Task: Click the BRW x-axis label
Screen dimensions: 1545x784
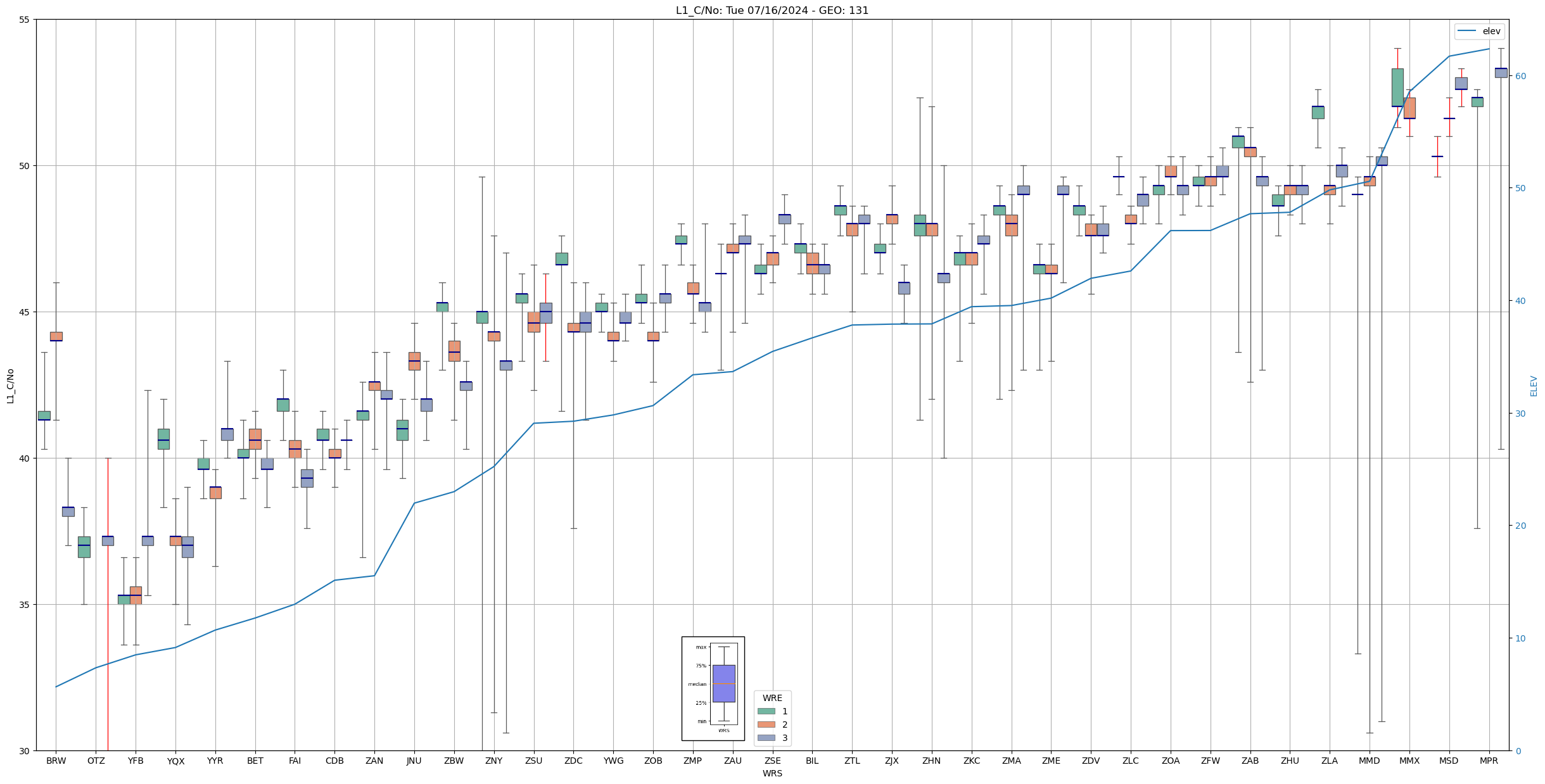Action: click(56, 761)
